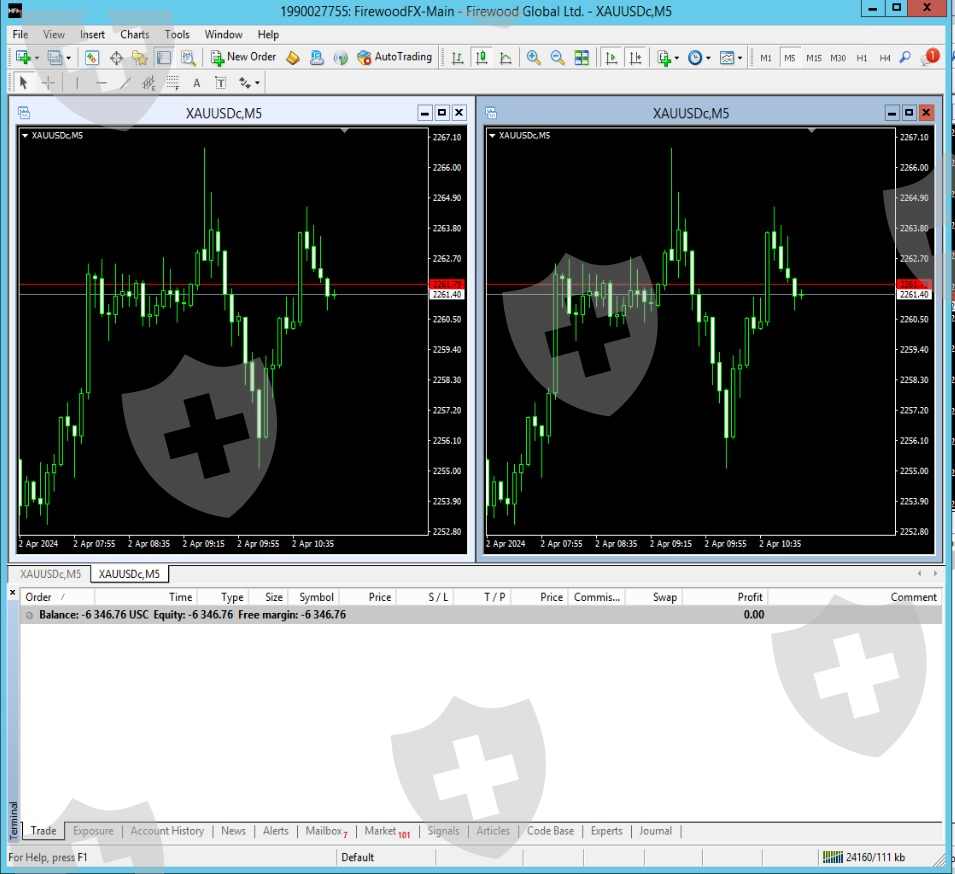
Task: Click the Zoom Out chart icon
Action: 557,58
